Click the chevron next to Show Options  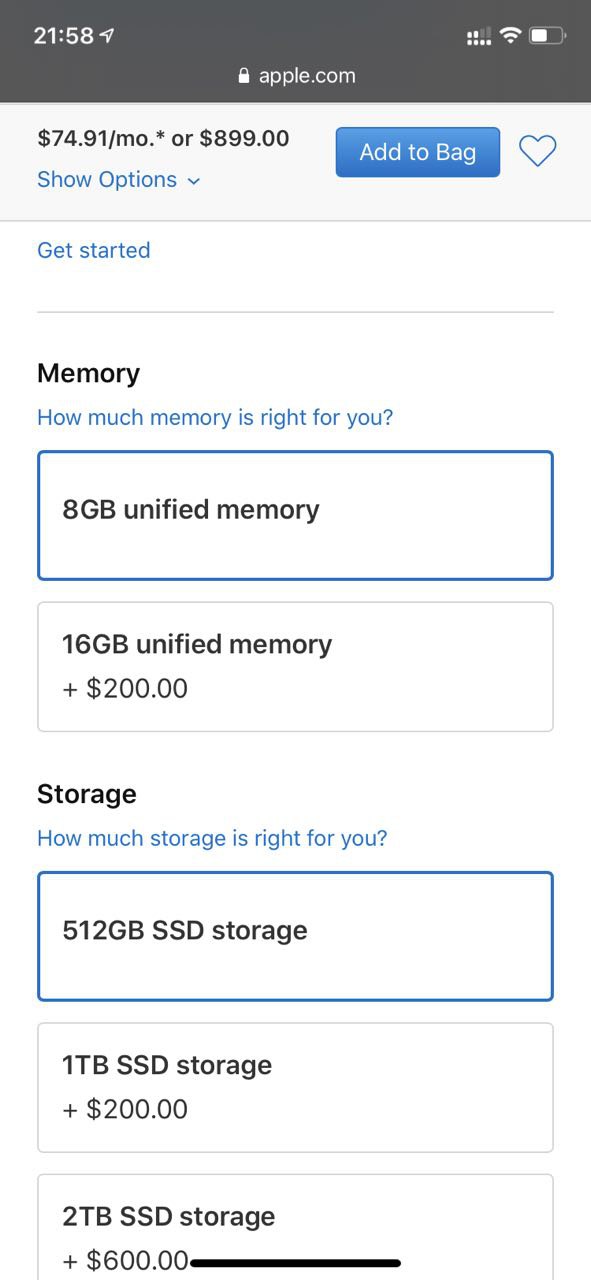(x=194, y=181)
